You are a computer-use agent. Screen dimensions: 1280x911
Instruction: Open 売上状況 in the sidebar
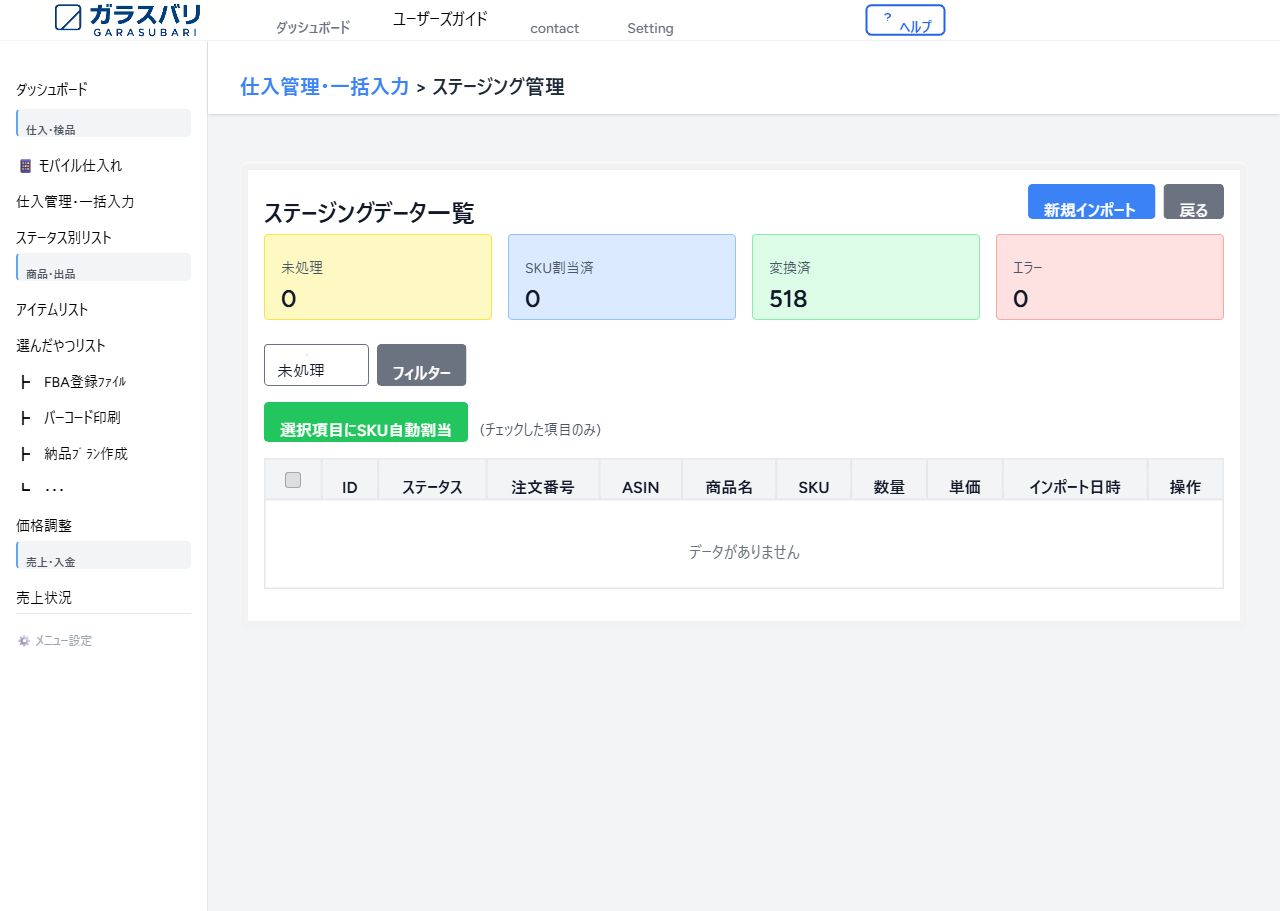click(x=41, y=597)
